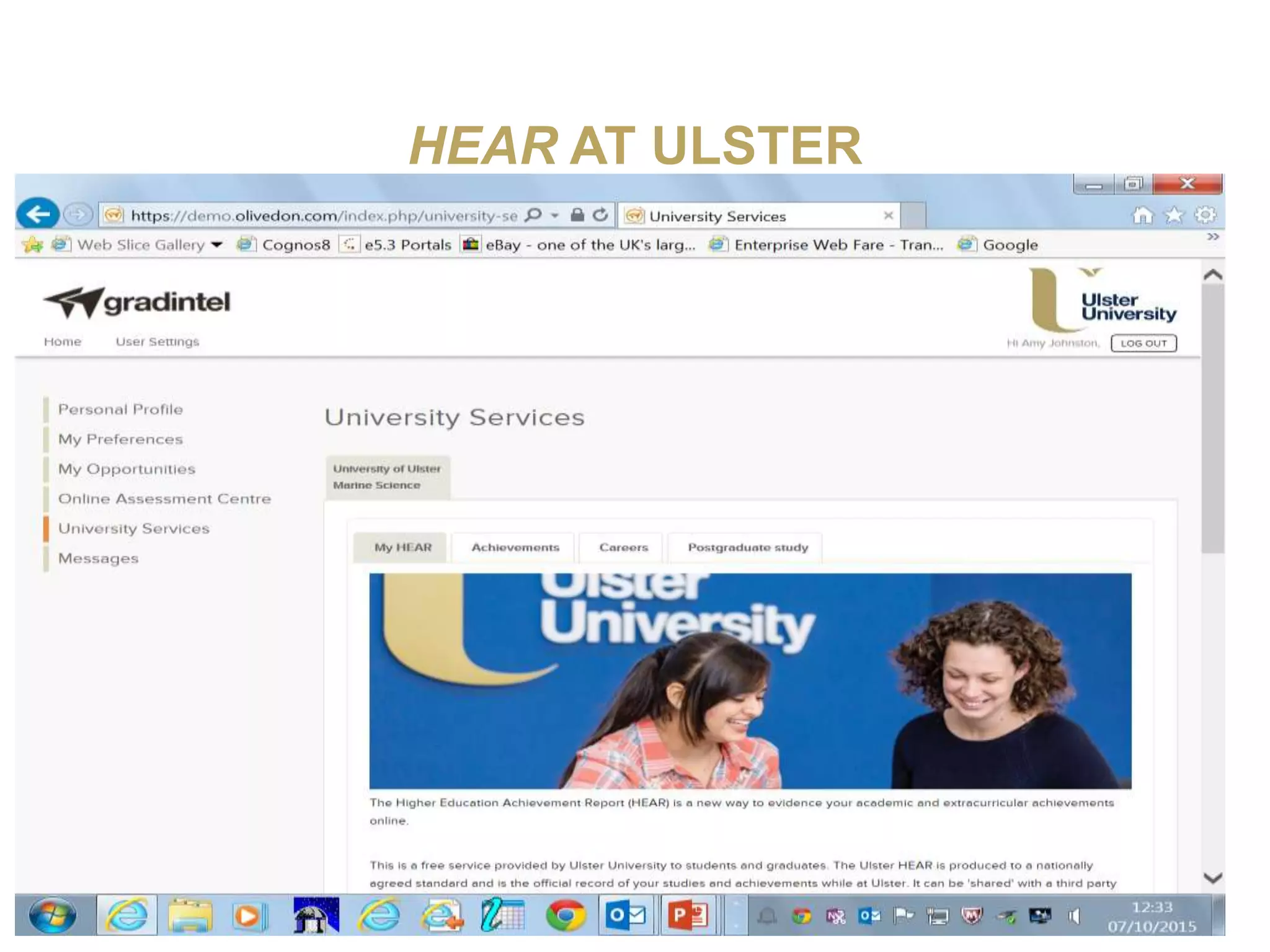Click the Action Center flag tray icon
Image resolution: width=1270 pixels, height=952 pixels.
coord(904,915)
